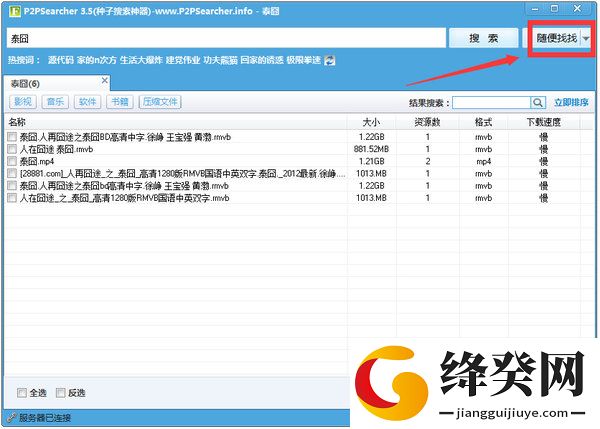Open the 随便找找 dropdown arrow
This screenshot has height=429, width=600.
(x=585, y=38)
